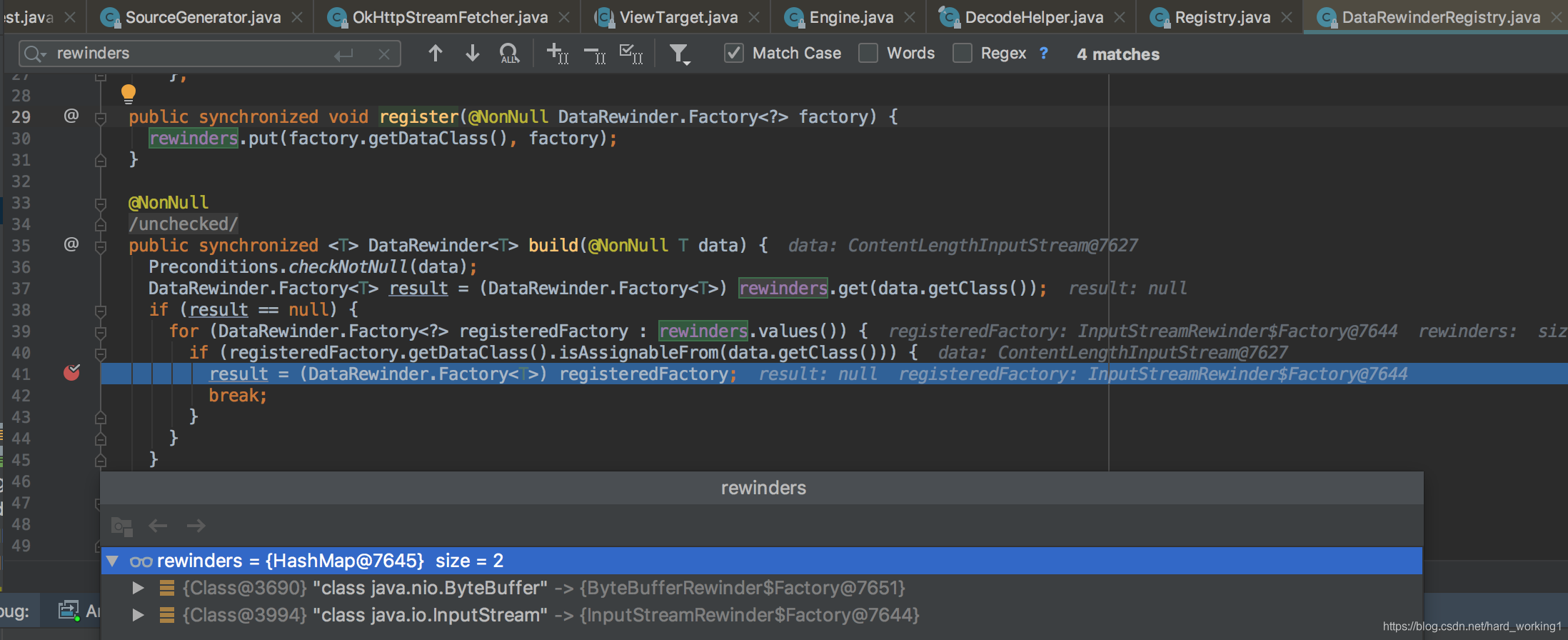Jump to next search occurrence arrow
Screen dimensions: 1568x640
click(472, 54)
